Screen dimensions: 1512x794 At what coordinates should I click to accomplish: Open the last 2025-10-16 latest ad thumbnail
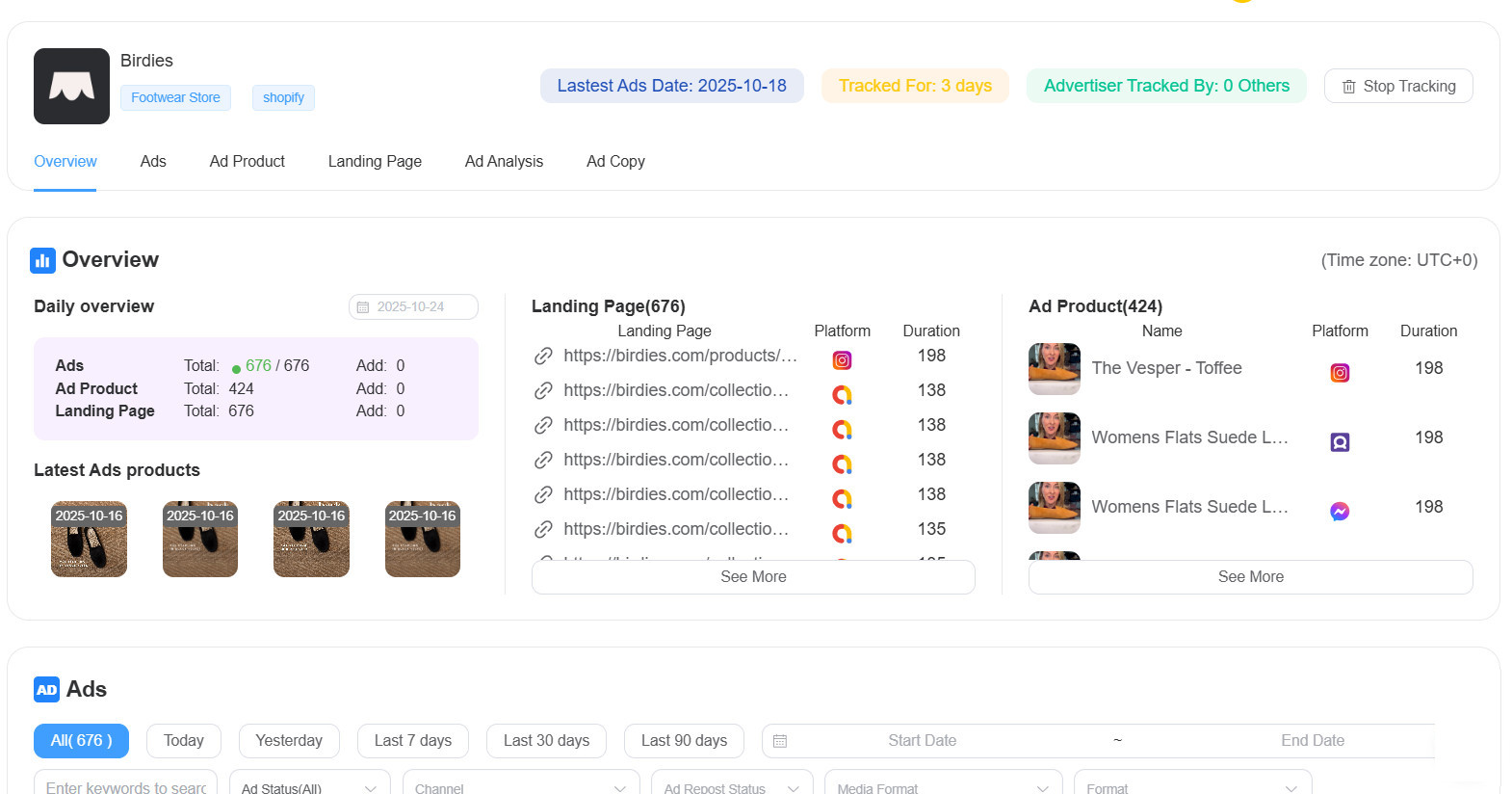(423, 540)
